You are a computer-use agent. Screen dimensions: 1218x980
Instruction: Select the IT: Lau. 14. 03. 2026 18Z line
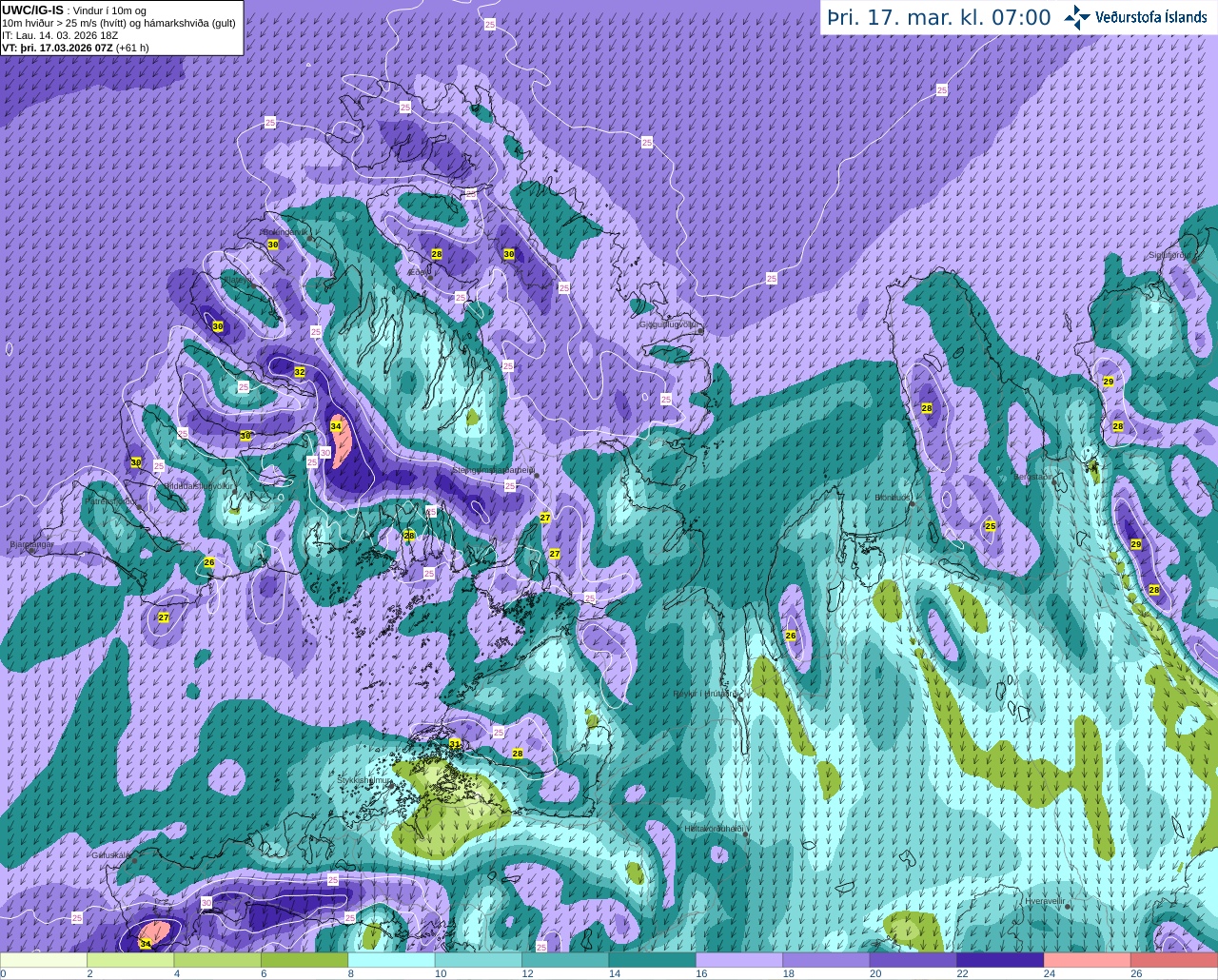tap(60, 35)
